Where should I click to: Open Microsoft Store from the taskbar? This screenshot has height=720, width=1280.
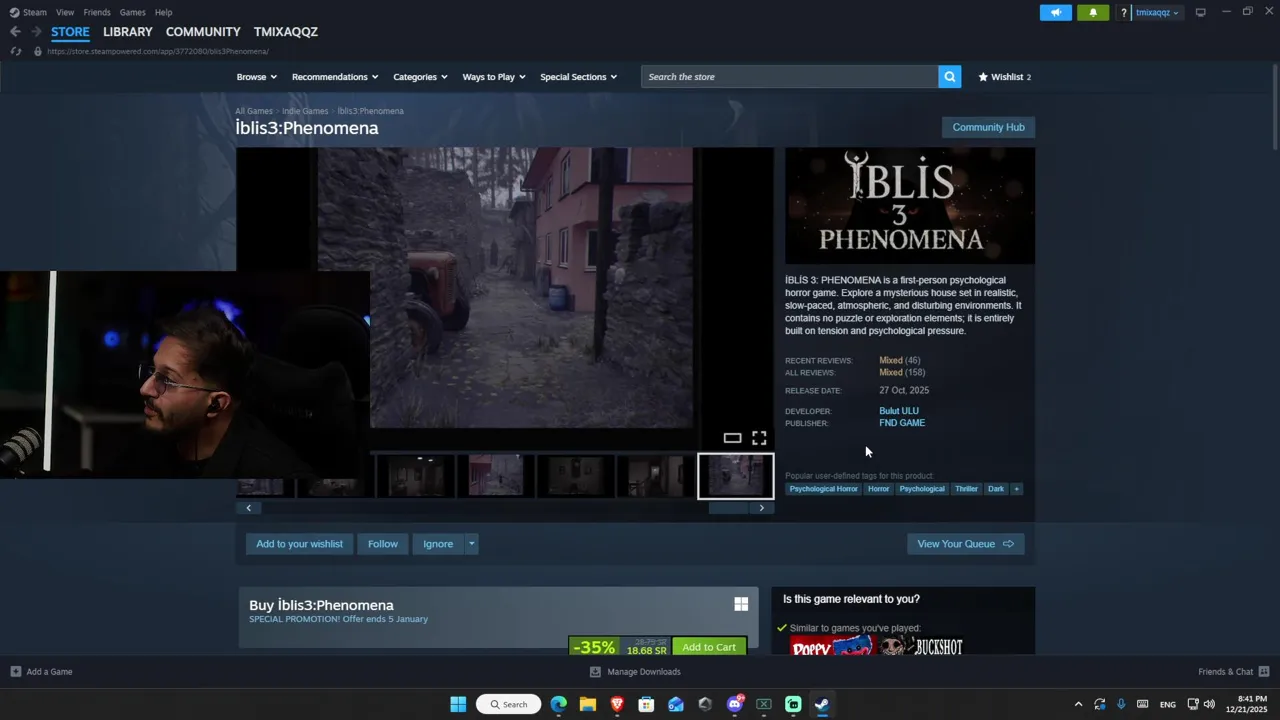[646, 704]
